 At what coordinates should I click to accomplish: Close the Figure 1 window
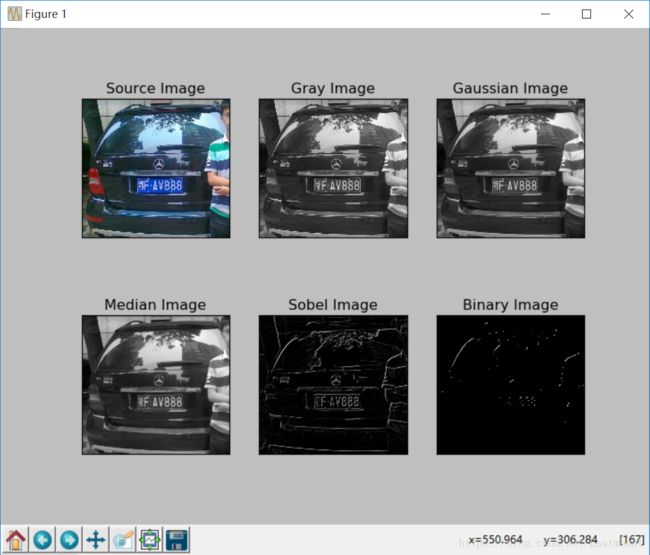[628, 14]
